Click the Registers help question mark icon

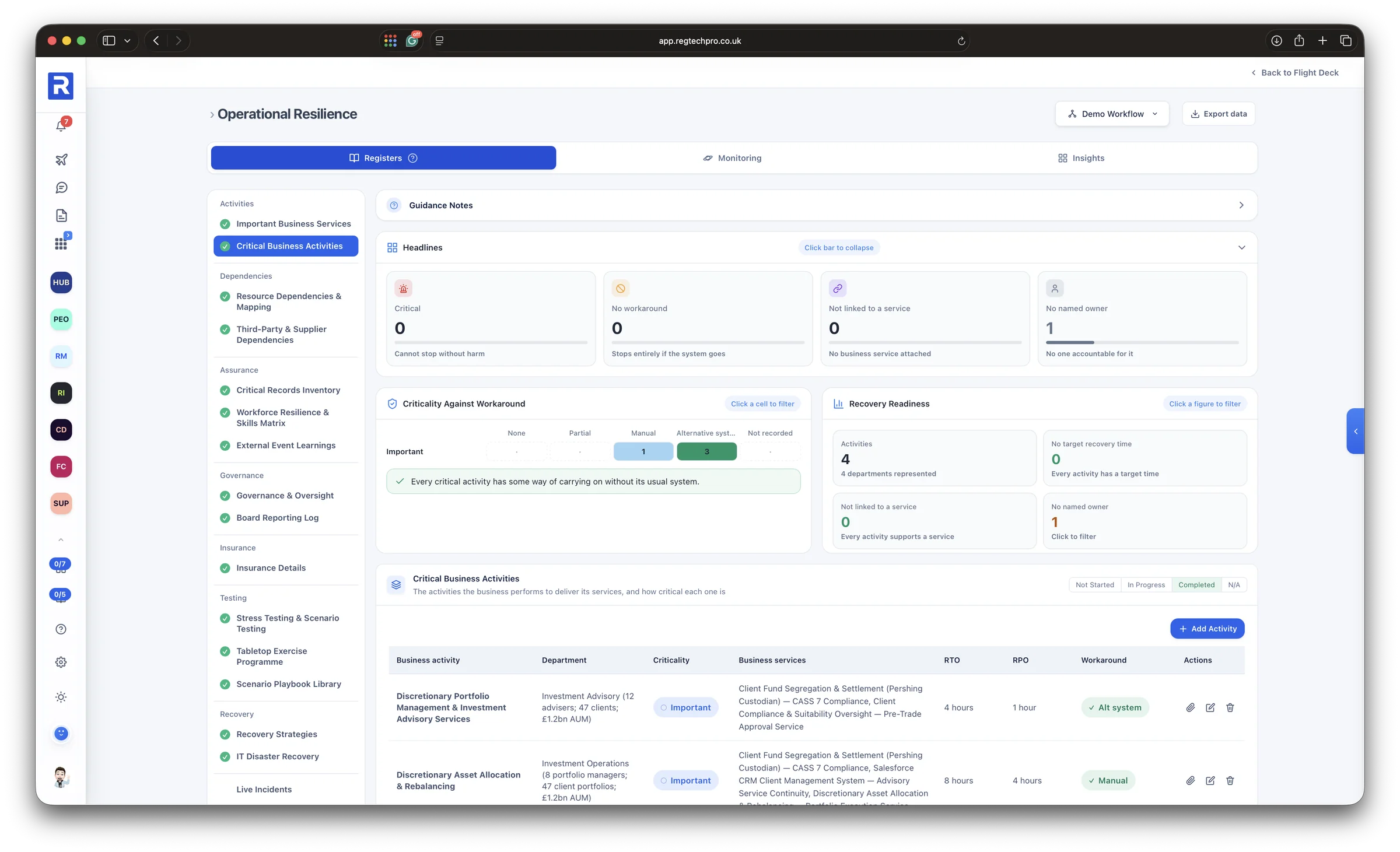point(412,158)
